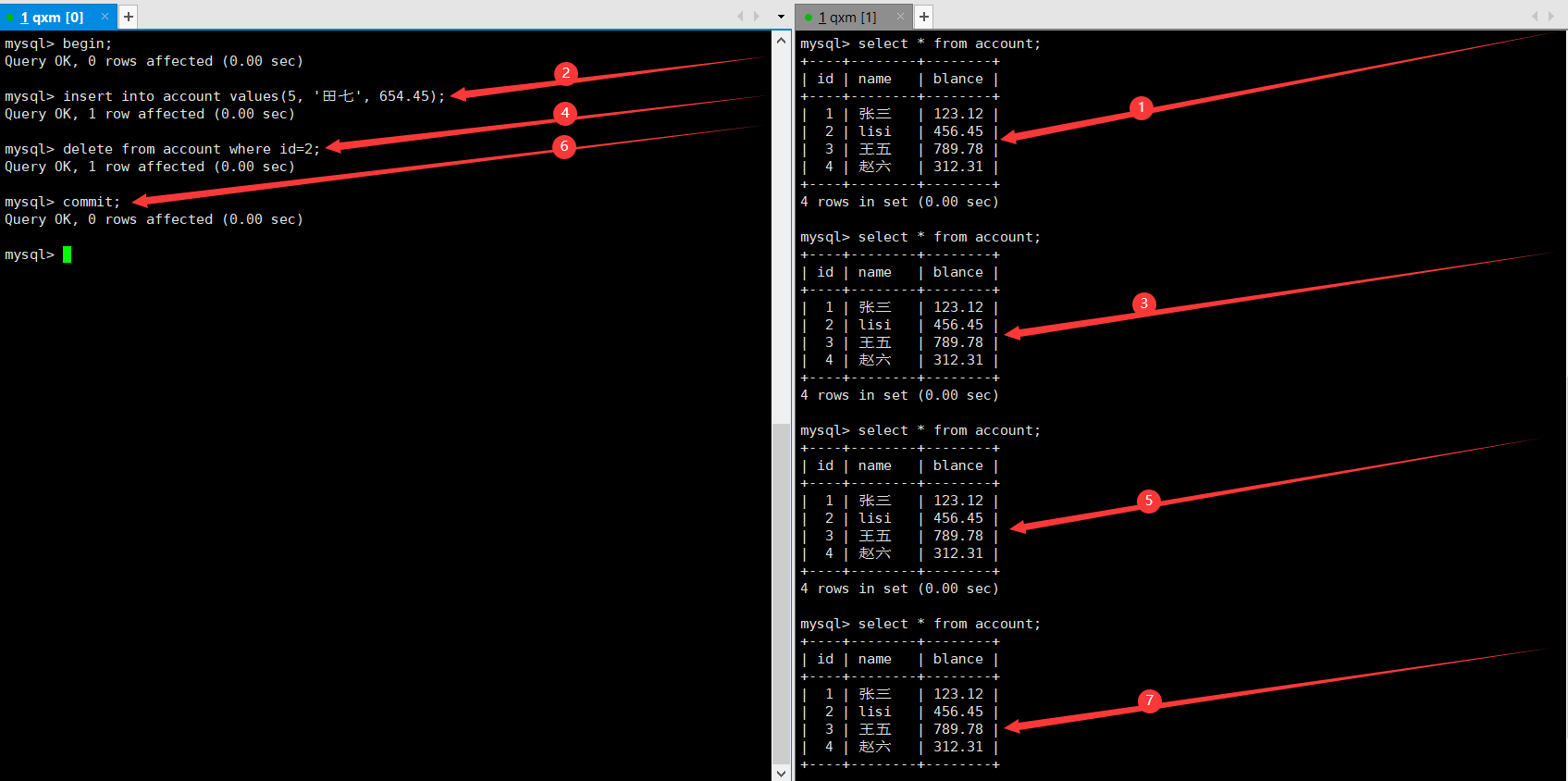This screenshot has height=781, width=1568.
Task: Click the scrollbar down arrow between the panes
Action: [x=782, y=772]
